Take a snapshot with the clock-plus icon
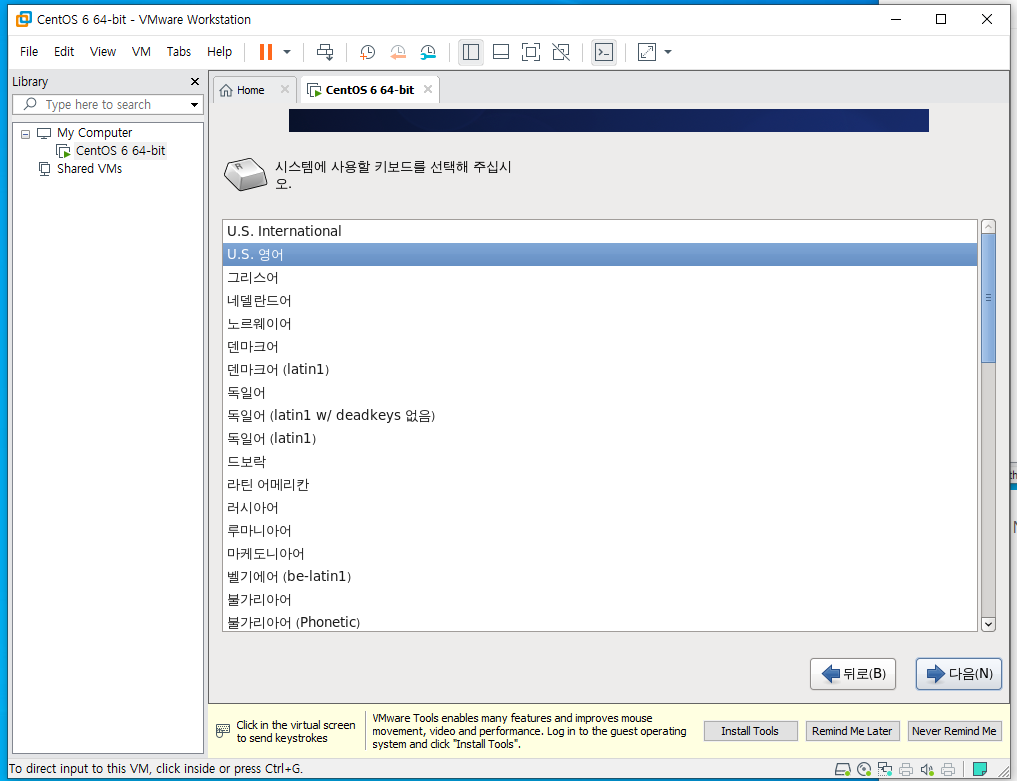1017x781 pixels. pyautogui.click(x=367, y=52)
